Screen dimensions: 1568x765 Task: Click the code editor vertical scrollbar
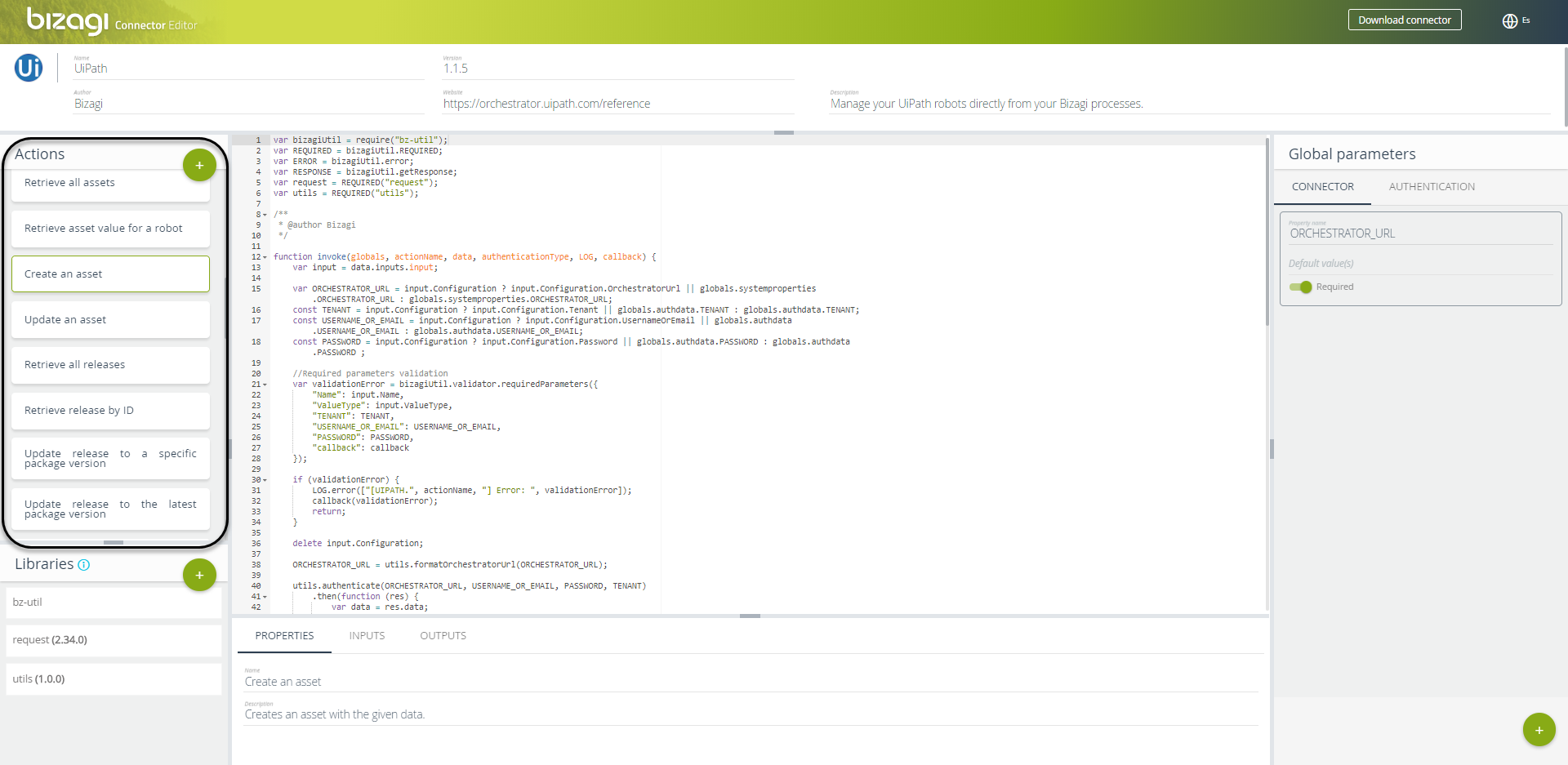click(1267, 233)
